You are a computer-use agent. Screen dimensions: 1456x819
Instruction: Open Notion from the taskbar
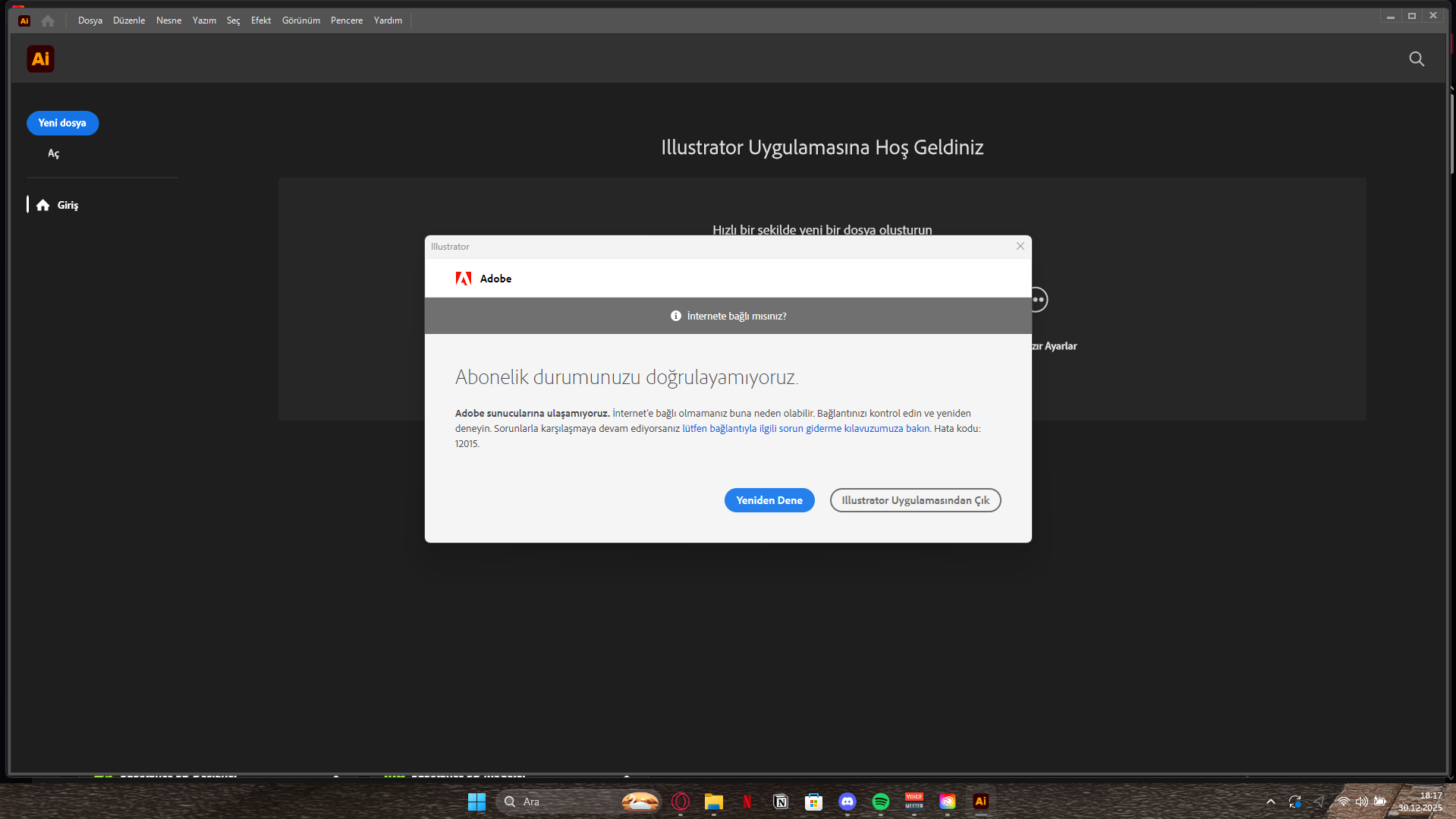[x=781, y=802]
